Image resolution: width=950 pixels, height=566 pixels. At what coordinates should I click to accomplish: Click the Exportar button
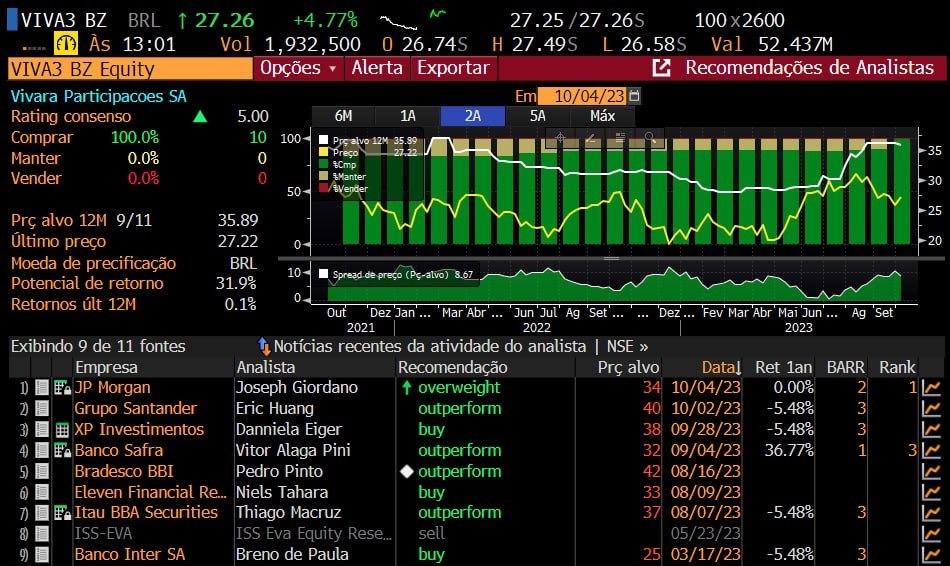[x=453, y=68]
